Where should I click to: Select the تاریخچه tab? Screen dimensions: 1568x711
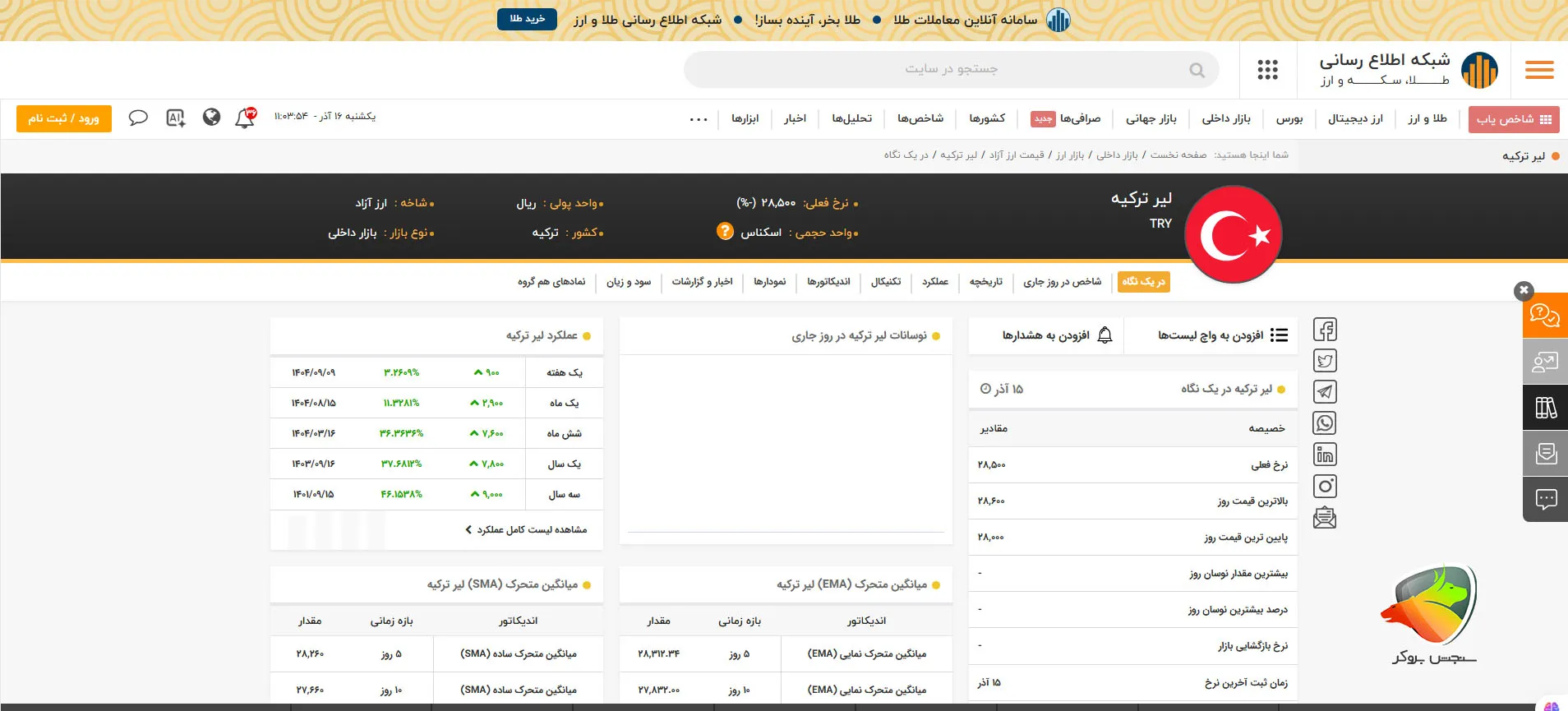986,282
